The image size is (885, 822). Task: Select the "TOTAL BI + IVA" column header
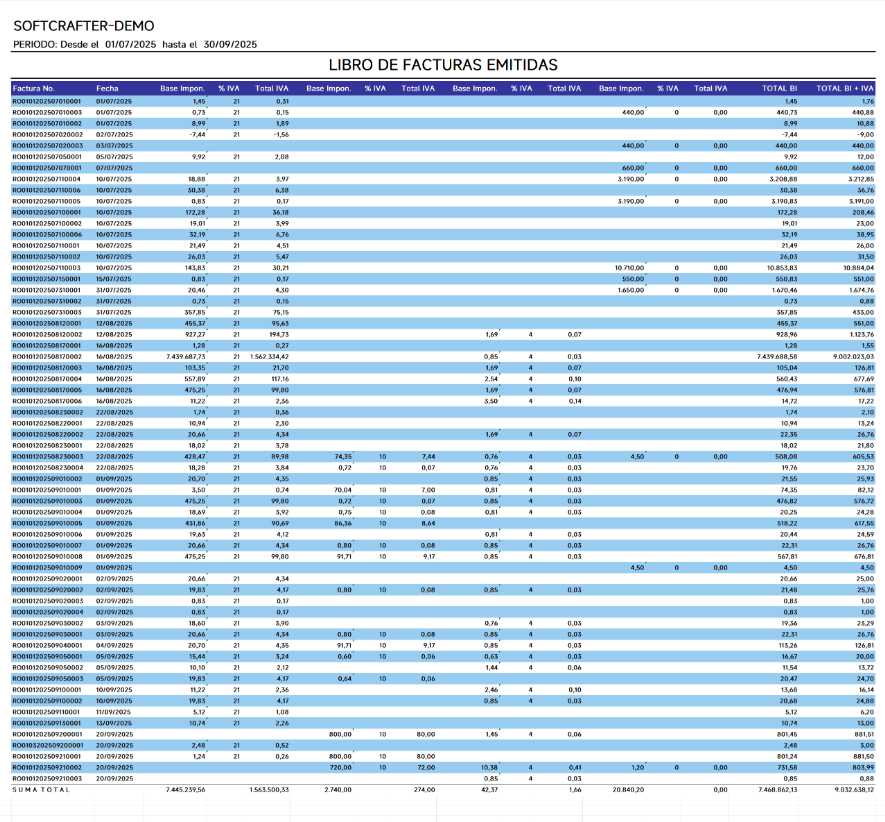click(x=845, y=89)
